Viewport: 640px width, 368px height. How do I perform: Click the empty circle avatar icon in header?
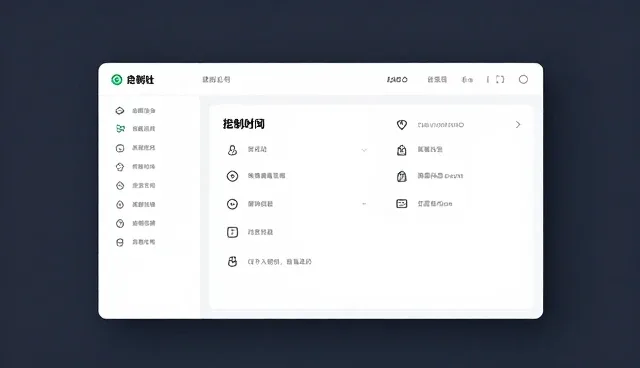[523, 80]
